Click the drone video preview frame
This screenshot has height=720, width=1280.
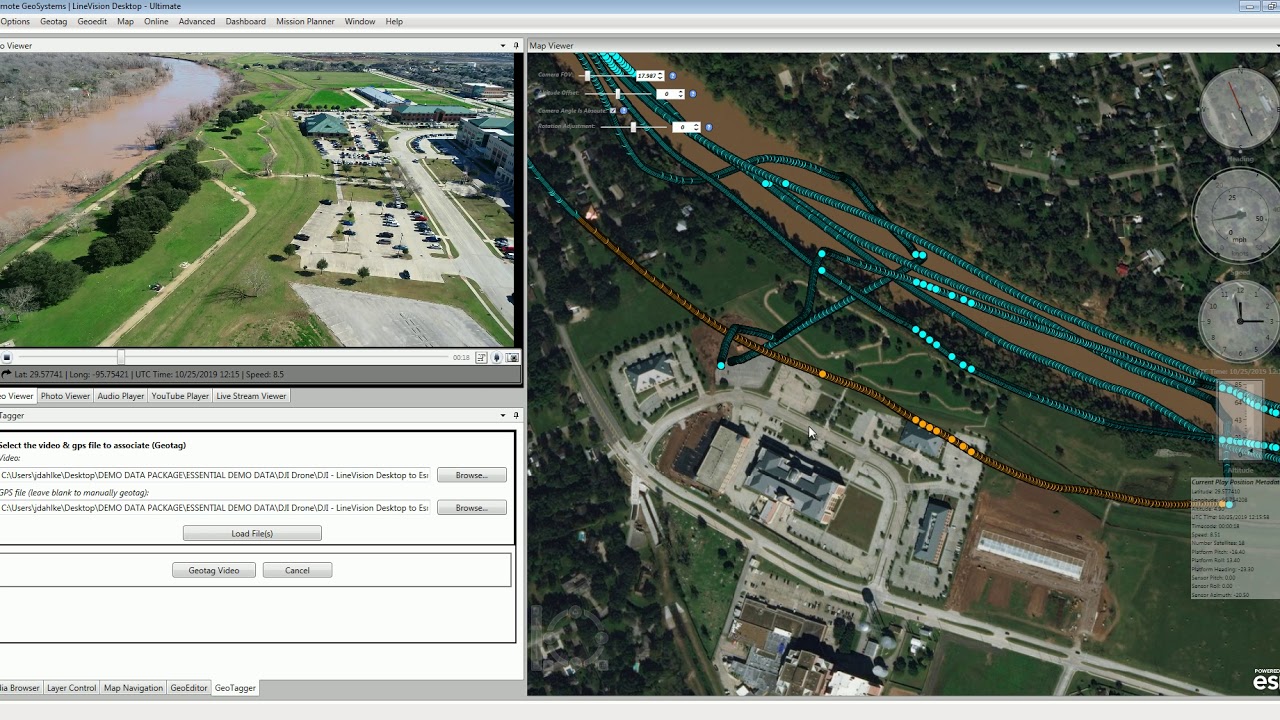click(257, 200)
